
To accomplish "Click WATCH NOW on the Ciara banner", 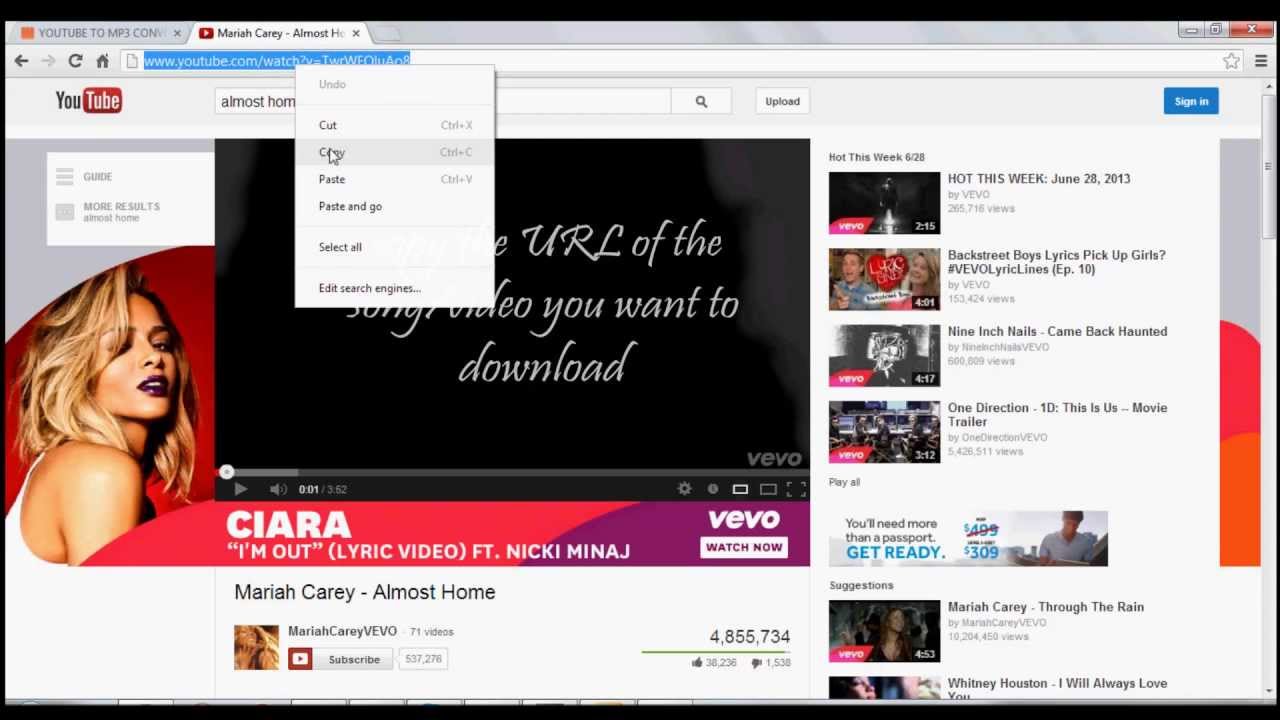I will pos(745,547).
